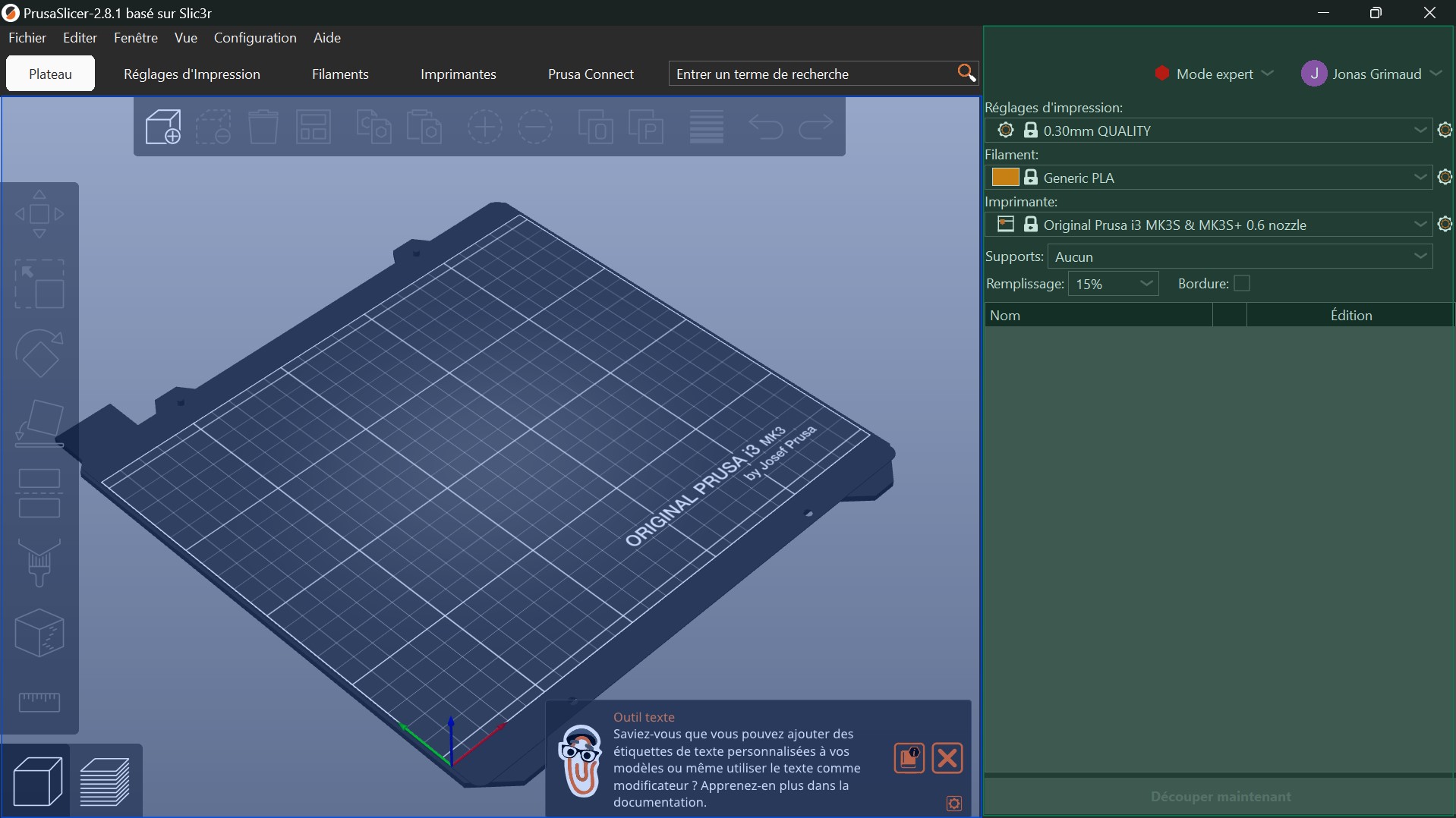Image resolution: width=1456 pixels, height=818 pixels.
Task: Select the Scale tool in left toolbar
Action: (39, 284)
